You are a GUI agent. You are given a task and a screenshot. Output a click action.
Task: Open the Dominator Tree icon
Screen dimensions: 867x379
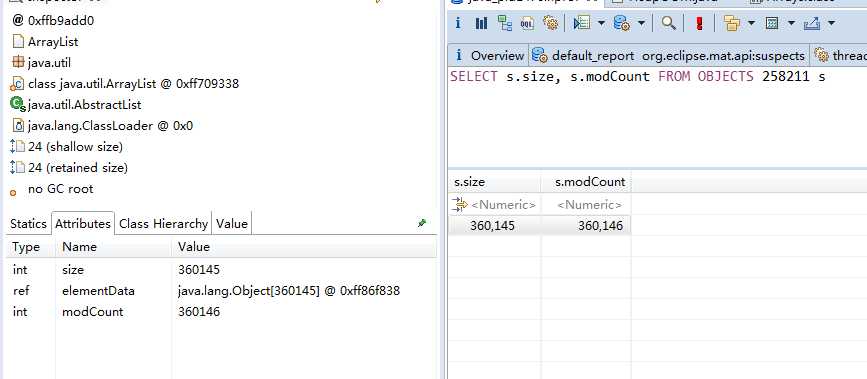tap(504, 23)
